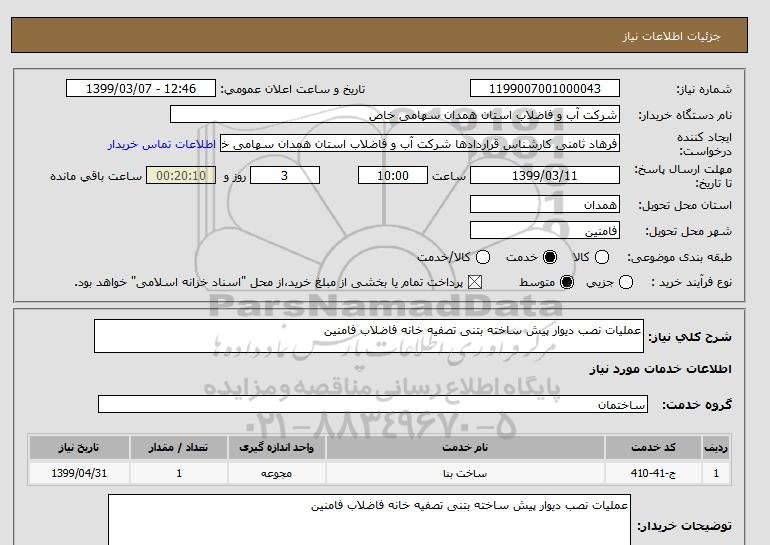
Task: Click label طبقه بندی موضوعی
Action: click(x=680, y=257)
